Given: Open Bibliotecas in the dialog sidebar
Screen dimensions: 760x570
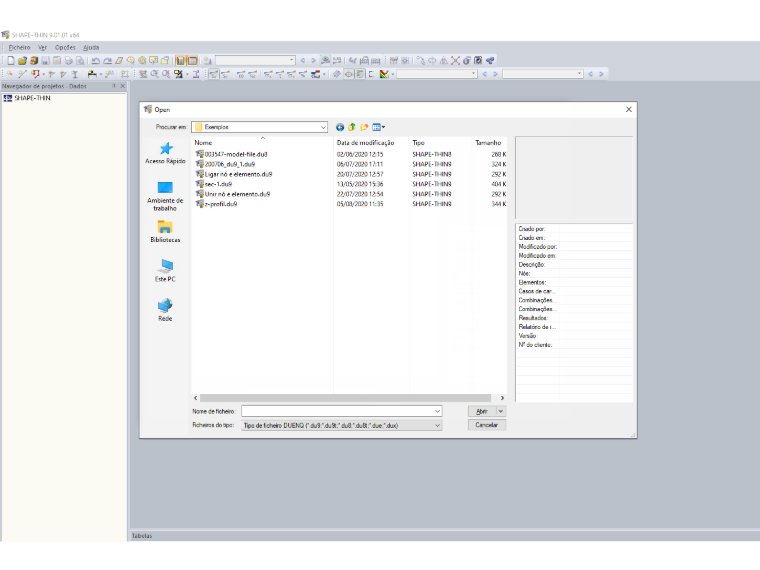Looking at the screenshot, I should pyautogui.click(x=165, y=231).
